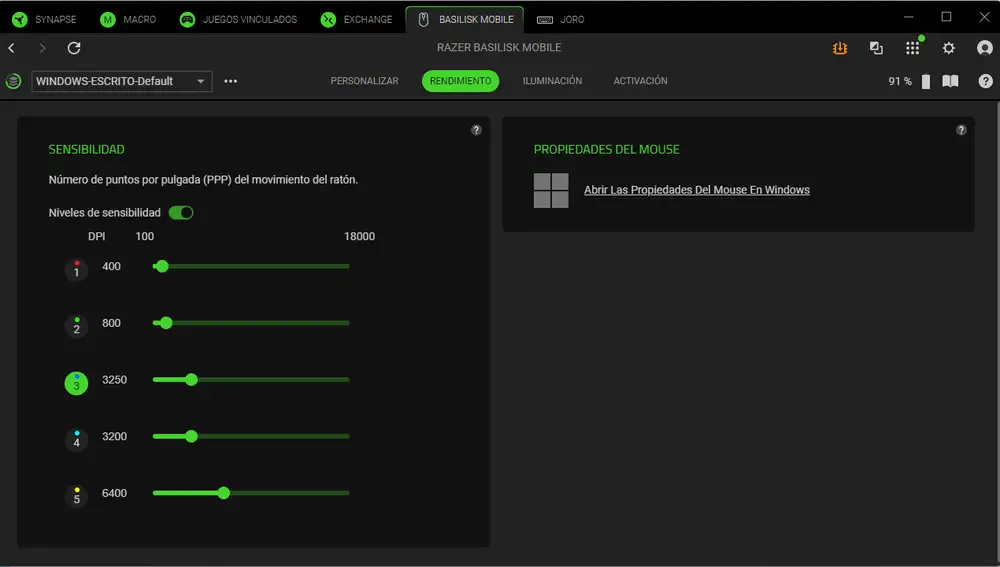Maximize the Razer Synapse window
1000x567 pixels.
(x=946, y=17)
